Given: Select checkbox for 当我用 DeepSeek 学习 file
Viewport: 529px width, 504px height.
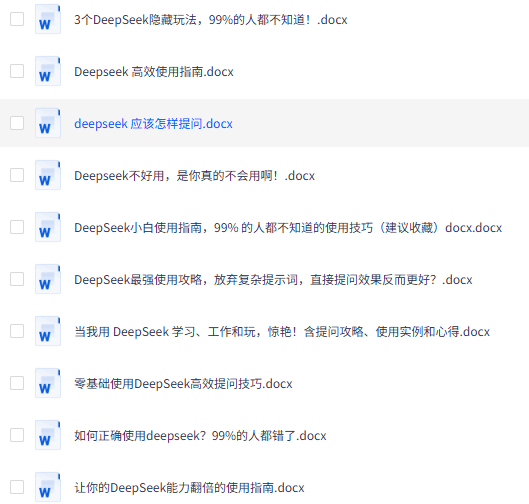Looking at the screenshot, I should tap(17, 331).
